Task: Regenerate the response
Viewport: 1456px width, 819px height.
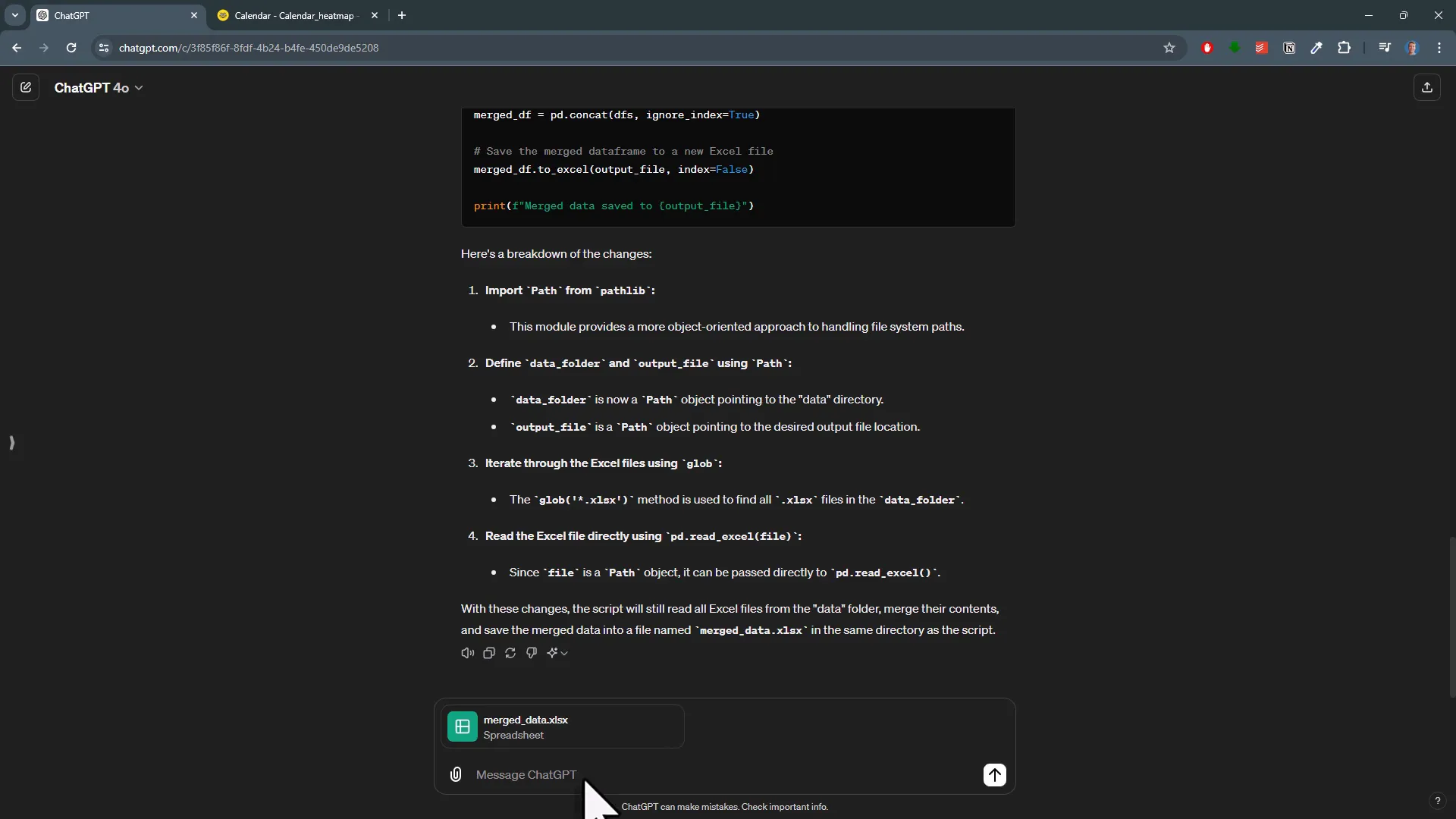Action: click(x=510, y=653)
